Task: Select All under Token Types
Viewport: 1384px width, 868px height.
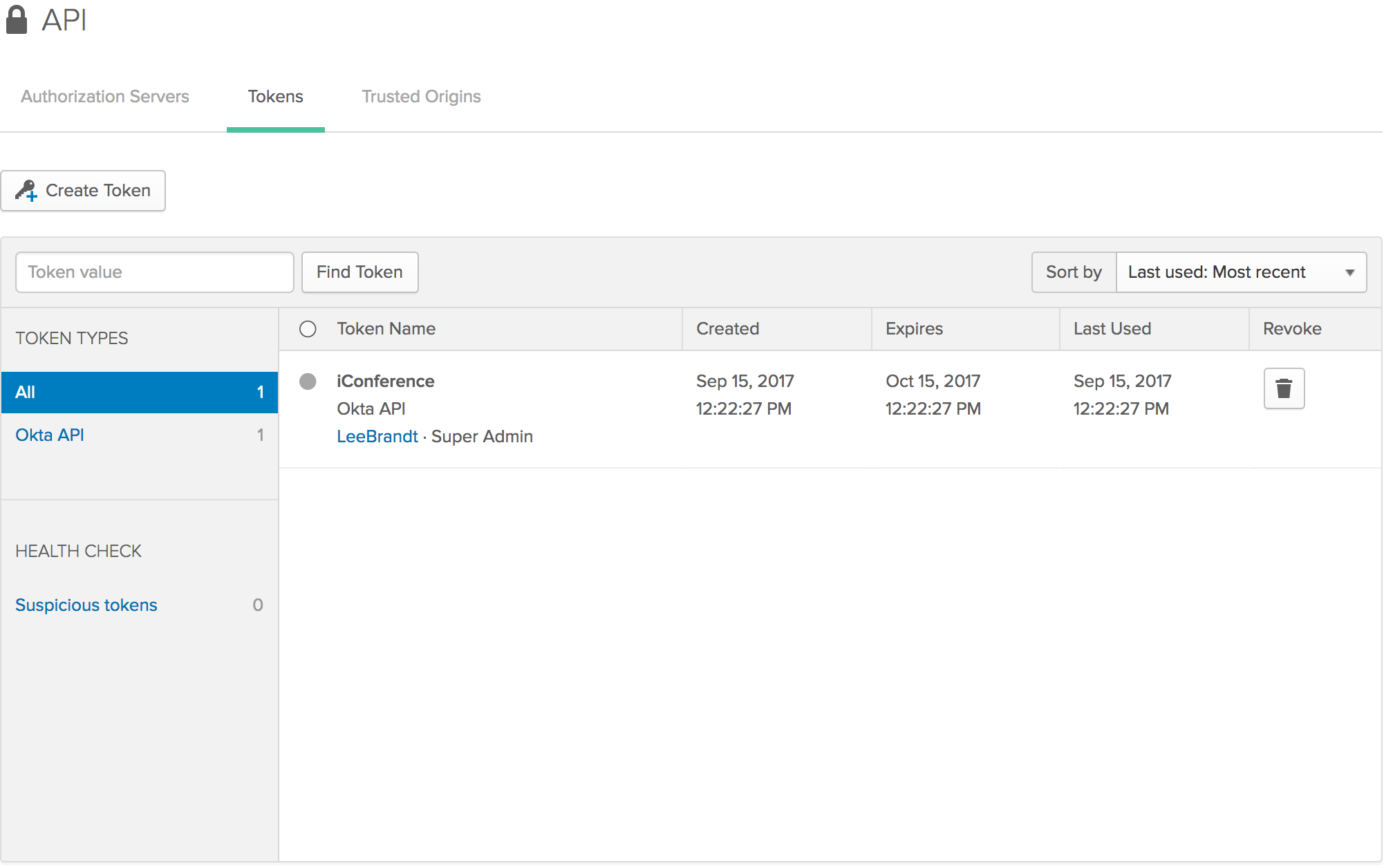Action: 138,393
